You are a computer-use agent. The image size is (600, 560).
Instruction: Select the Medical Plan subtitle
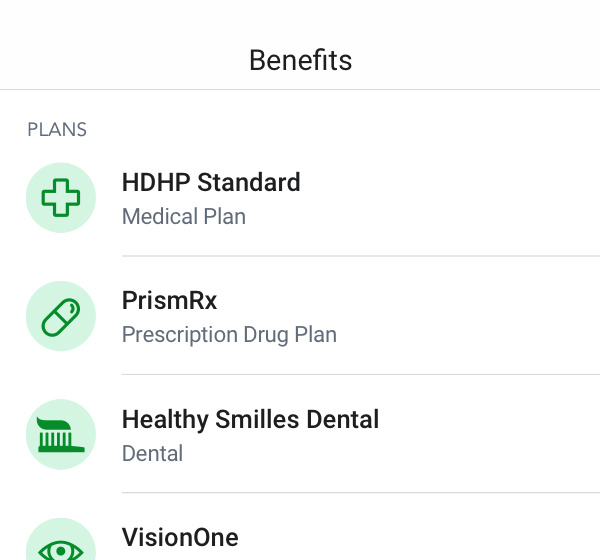(x=184, y=216)
